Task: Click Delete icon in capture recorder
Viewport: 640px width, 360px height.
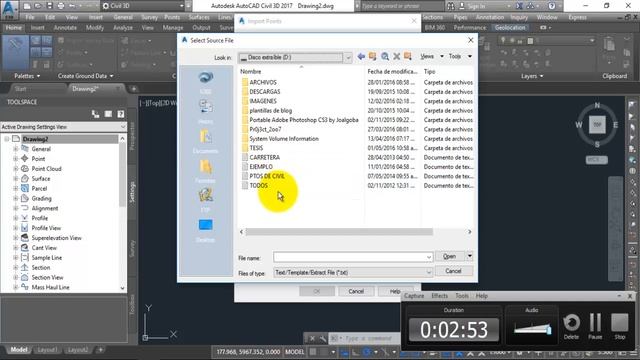Action: [x=571, y=327]
